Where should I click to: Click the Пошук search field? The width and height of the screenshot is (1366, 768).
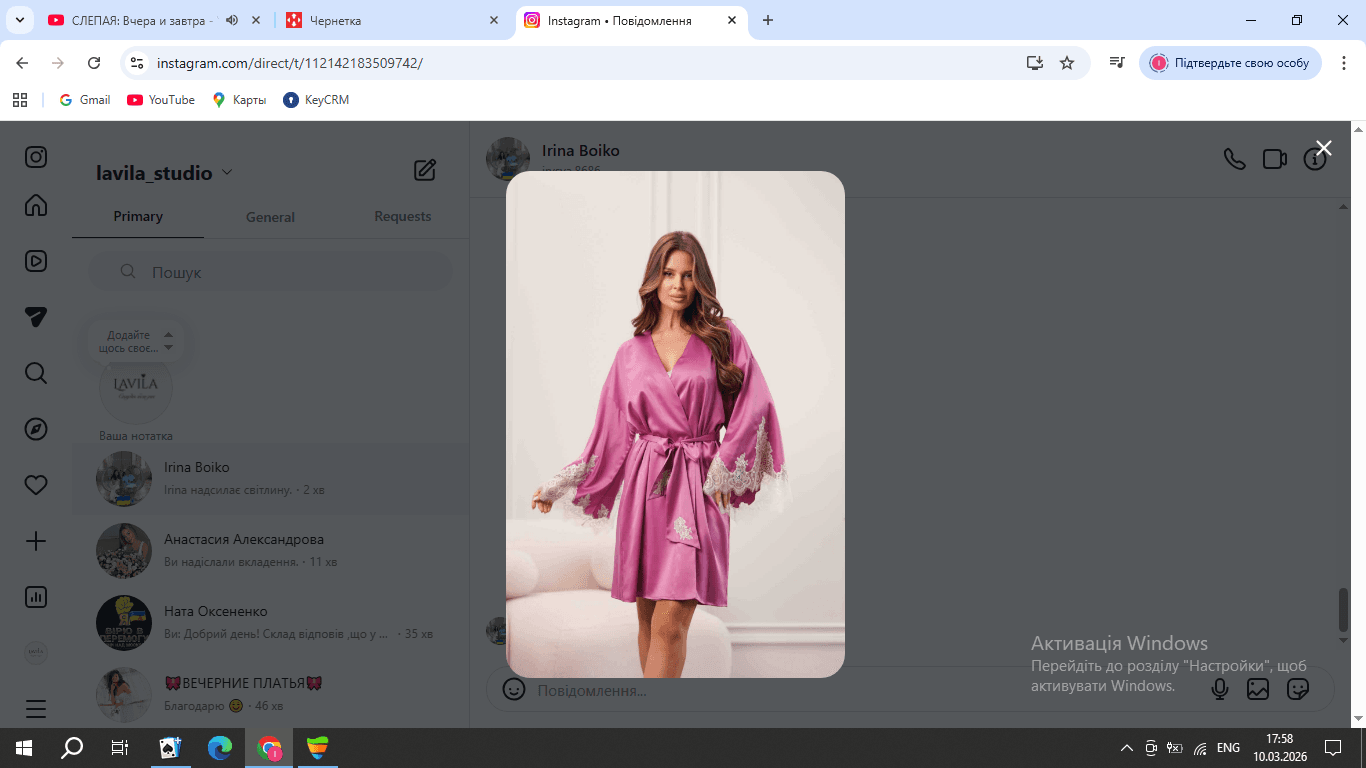coord(270,272)
